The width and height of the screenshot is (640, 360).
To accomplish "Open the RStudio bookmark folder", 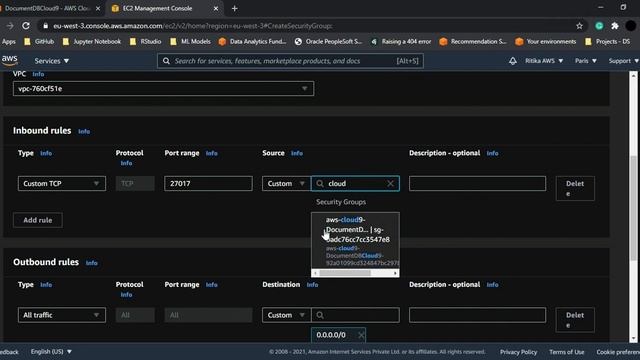I will (x=145, y=41).
